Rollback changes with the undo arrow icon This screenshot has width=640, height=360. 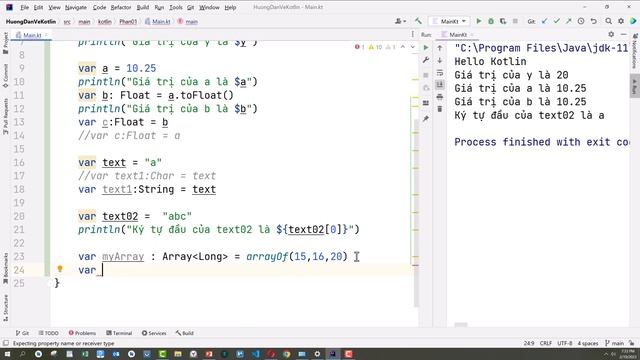click(593, 21)
